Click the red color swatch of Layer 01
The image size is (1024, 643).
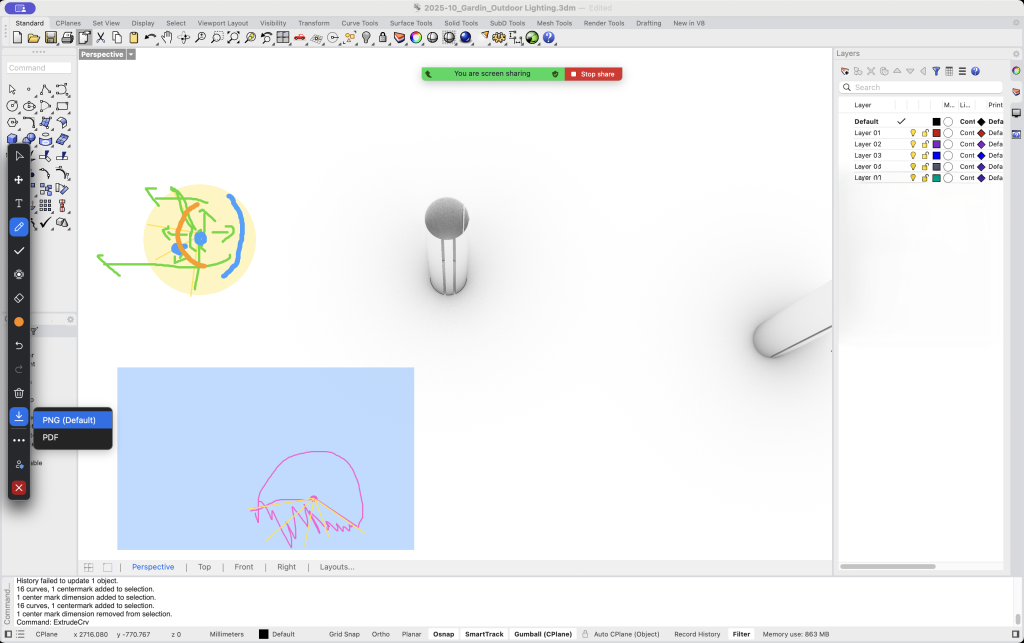(937, 133)
